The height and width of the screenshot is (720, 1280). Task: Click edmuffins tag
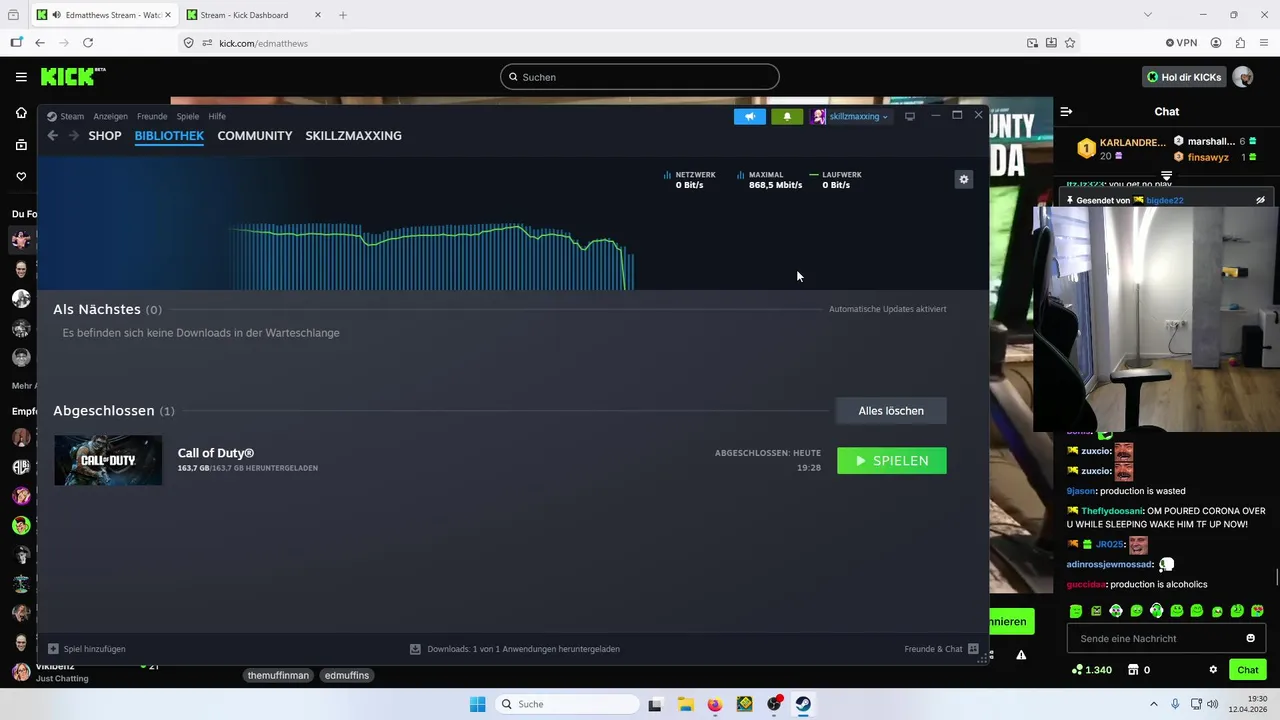click(347, 675)
